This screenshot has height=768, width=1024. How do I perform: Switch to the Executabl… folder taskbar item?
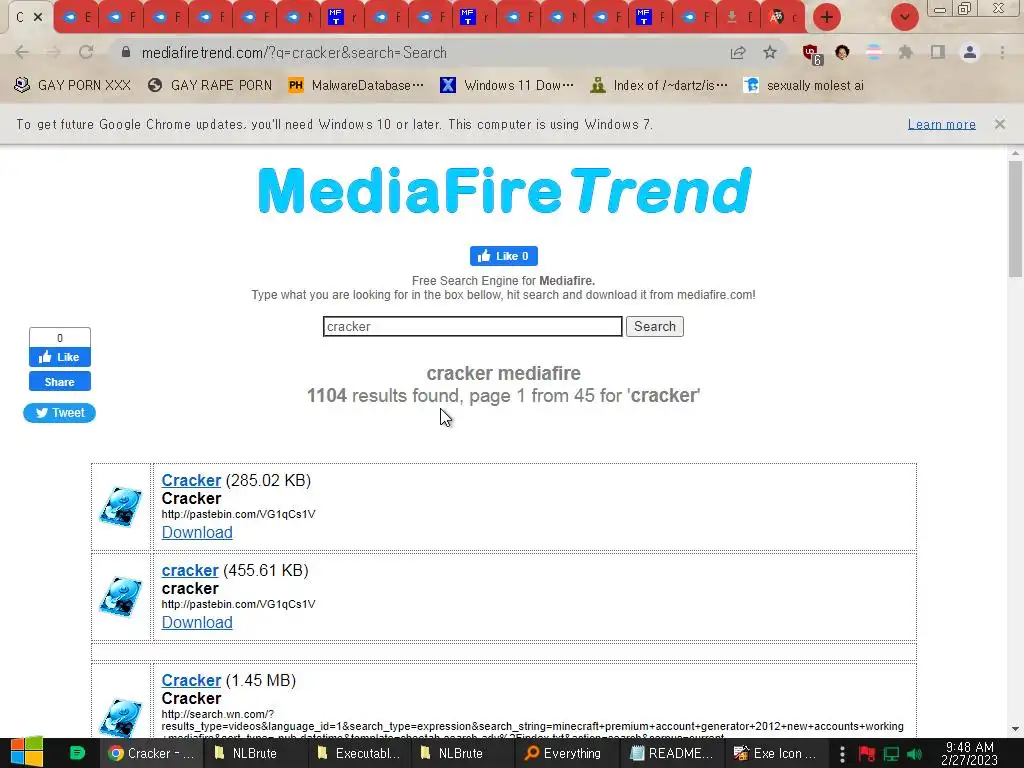(359, 753)
